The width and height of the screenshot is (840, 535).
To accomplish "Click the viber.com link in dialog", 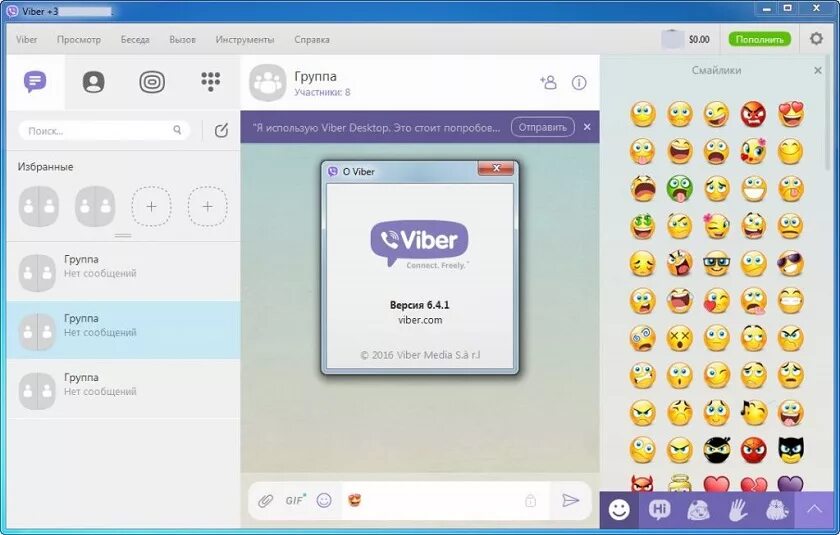I will pos(420,320).
